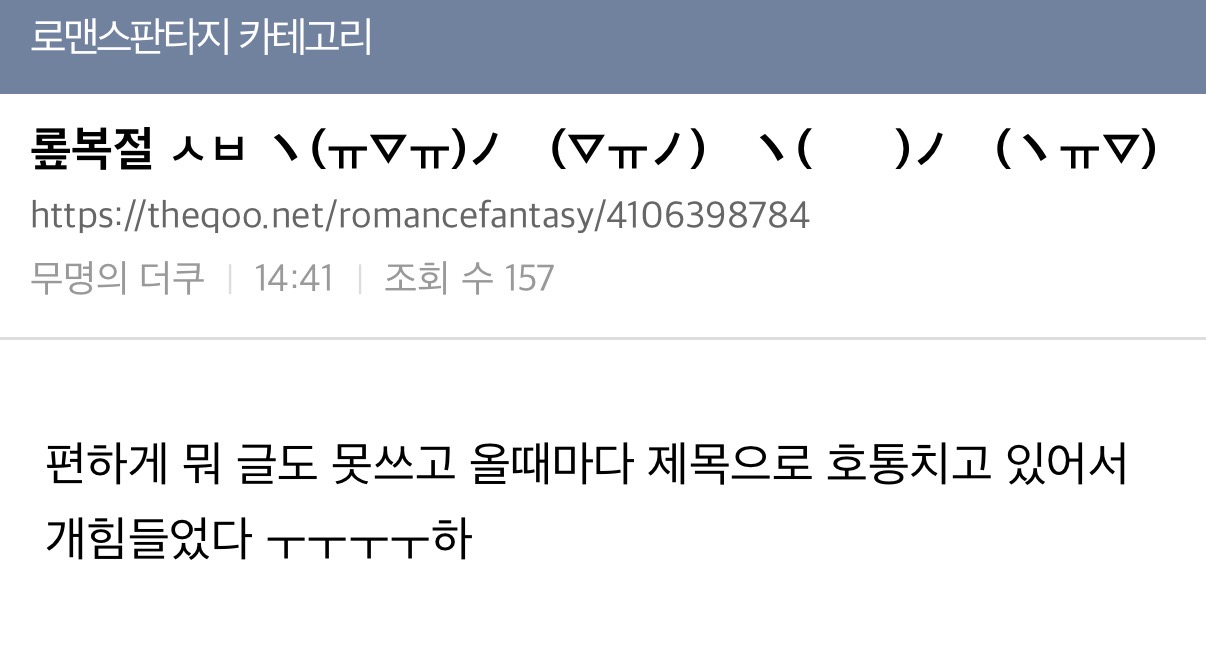The height and width of the screenshot is (657, 1206).
Task: Click the horizontal line under post metadata
Action: [x=603, y=339]
